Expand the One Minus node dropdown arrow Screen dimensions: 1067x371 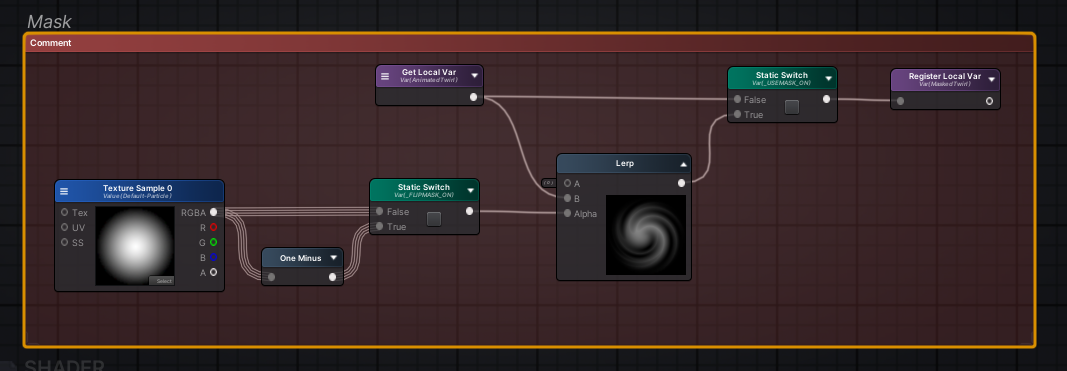[333, 258]
